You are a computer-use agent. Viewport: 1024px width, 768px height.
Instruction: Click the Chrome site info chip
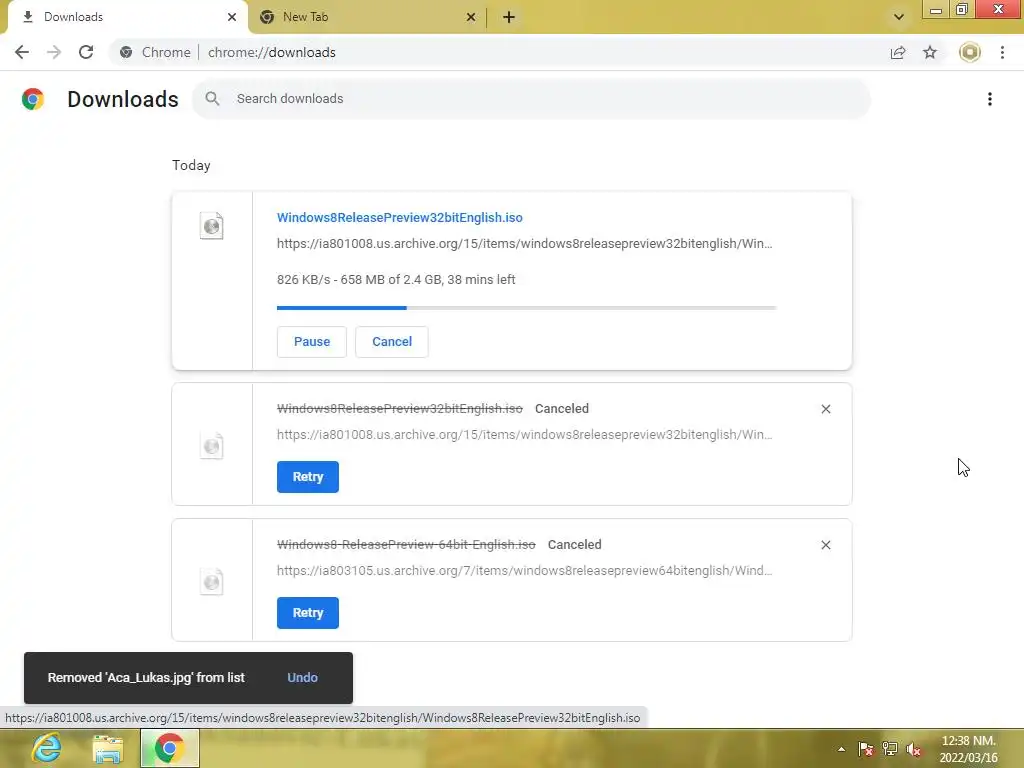pyautogui.click(x=155, y=52)
